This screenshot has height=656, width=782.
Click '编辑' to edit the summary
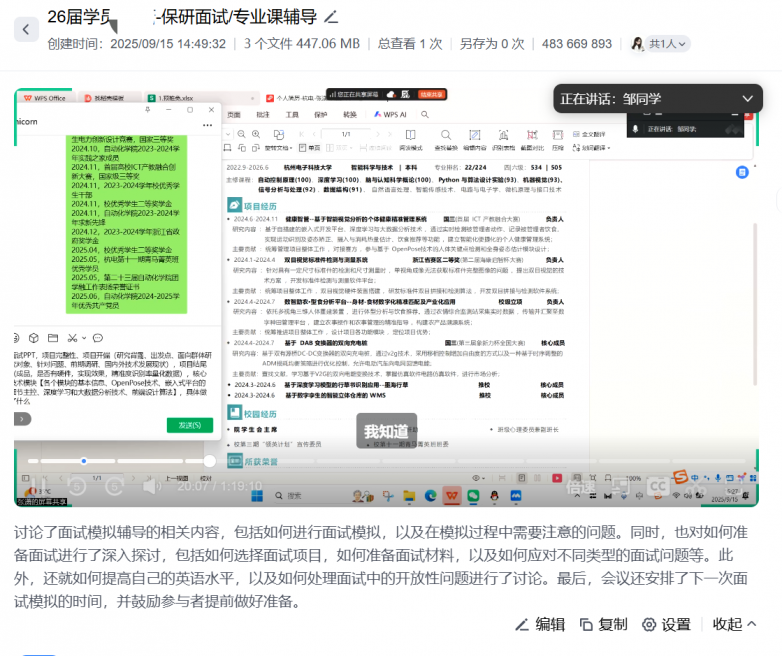click(x=540, y=624)
